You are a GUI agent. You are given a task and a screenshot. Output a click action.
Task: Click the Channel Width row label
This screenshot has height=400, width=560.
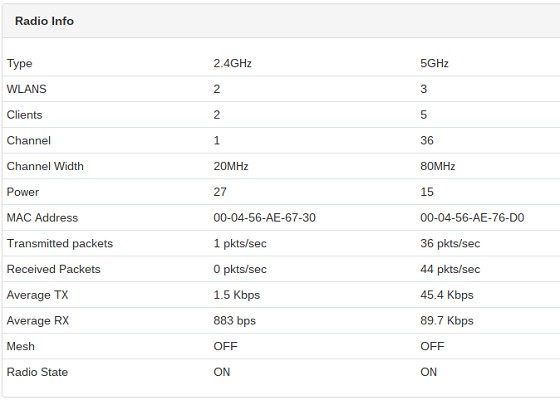[x=45, y=166]
